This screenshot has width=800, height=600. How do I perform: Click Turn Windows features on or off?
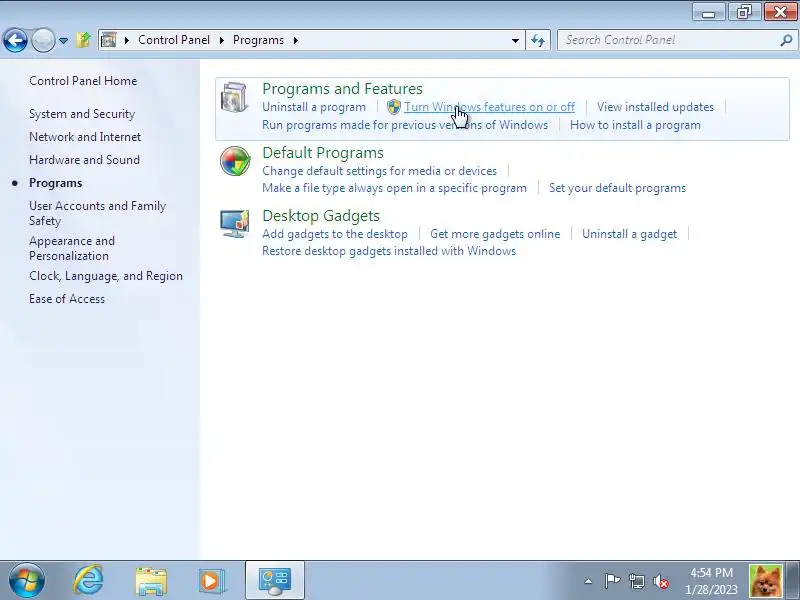click(489, 107)
